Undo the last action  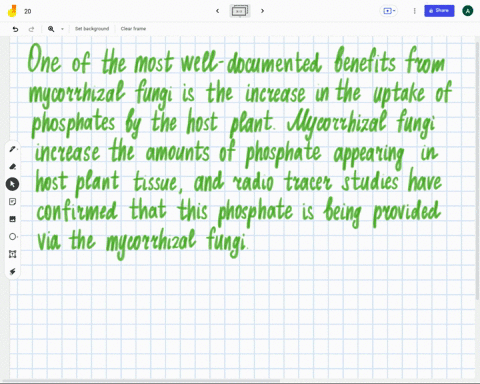click(x=15, y=29)
